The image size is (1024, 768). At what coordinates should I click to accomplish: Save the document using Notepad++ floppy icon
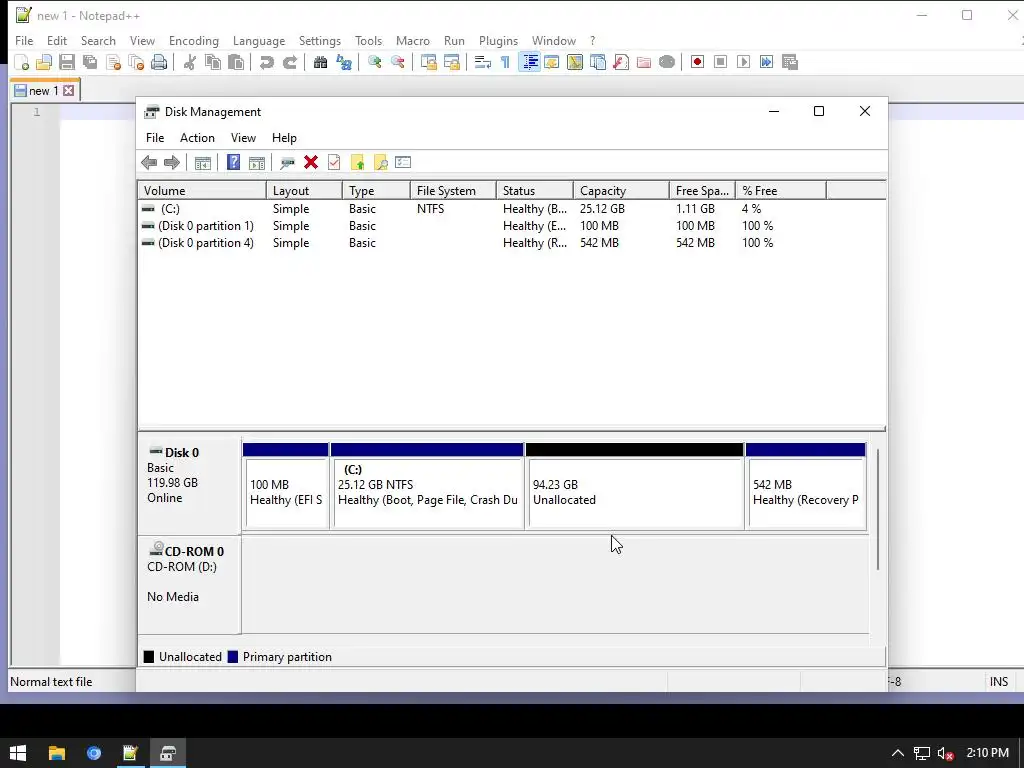(x=67, y=62)
